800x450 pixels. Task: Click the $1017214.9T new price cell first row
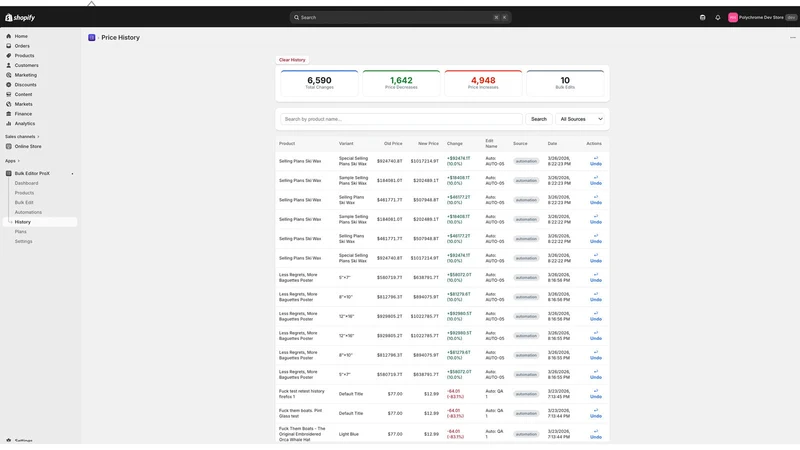click(x=424, y=161)
